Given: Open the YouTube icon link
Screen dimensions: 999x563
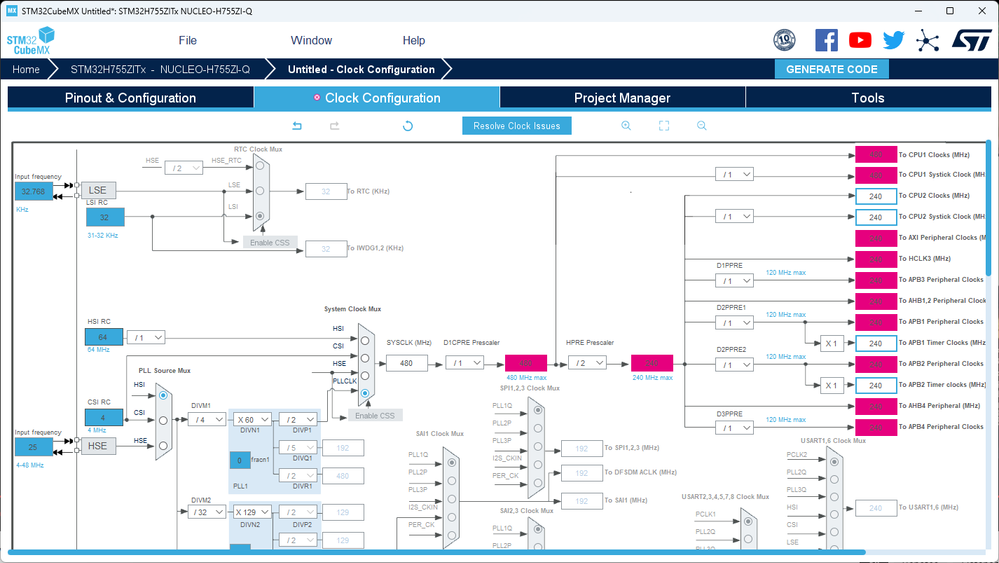Looking at the screenshot, I should pyautogui.click(x=860, y=40).
